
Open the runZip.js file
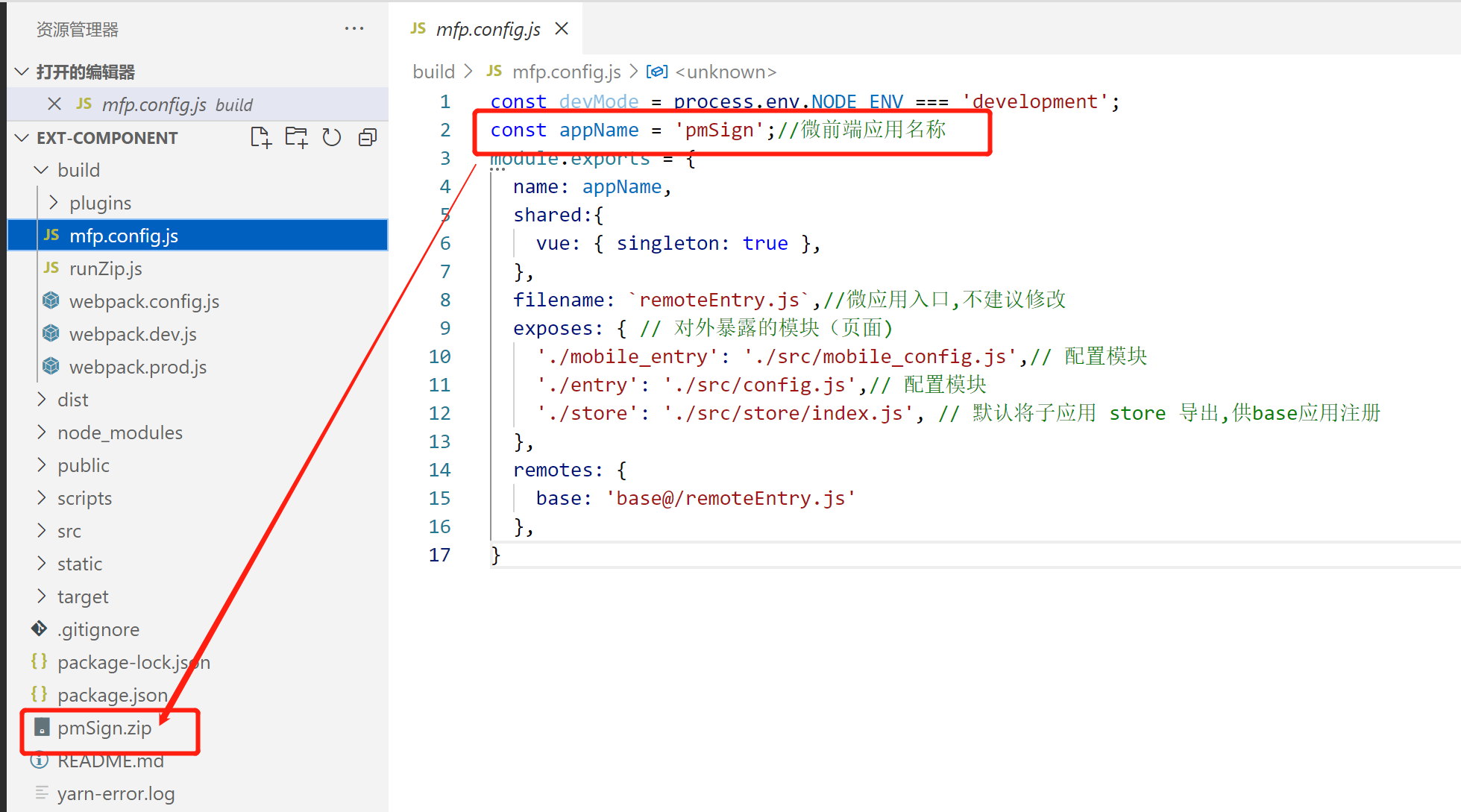click(105, 268)
